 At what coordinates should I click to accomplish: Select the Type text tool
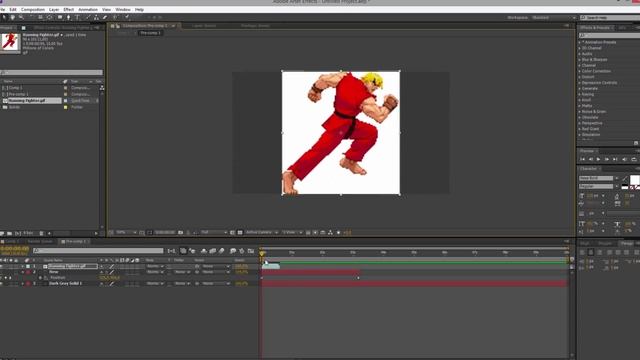[77, 17]
